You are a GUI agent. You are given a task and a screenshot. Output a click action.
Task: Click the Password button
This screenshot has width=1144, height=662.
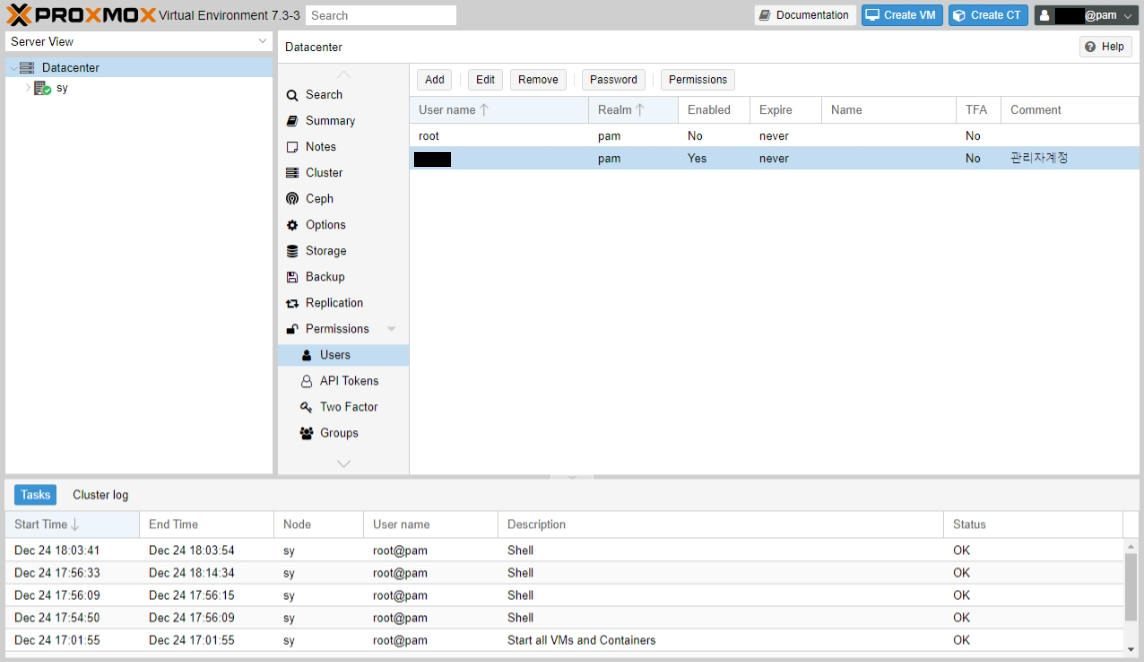(x=614, y=80)
